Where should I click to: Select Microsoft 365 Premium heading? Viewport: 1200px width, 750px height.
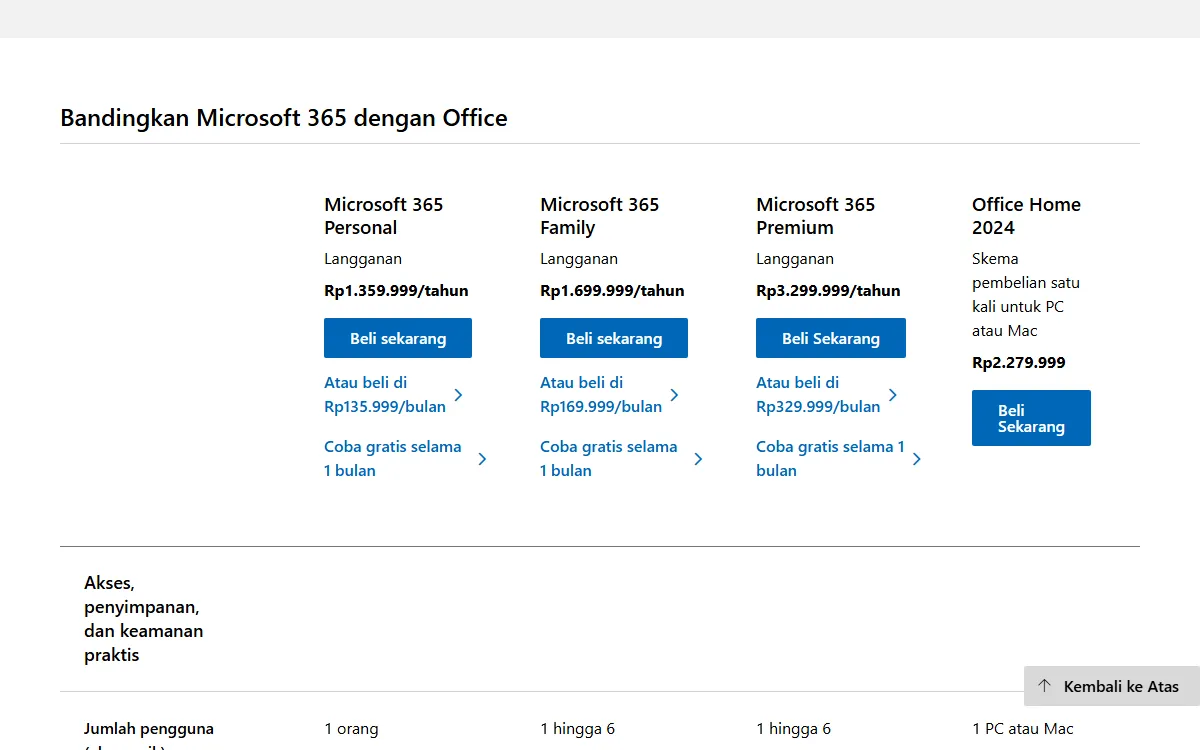click(x=816, y=216)
